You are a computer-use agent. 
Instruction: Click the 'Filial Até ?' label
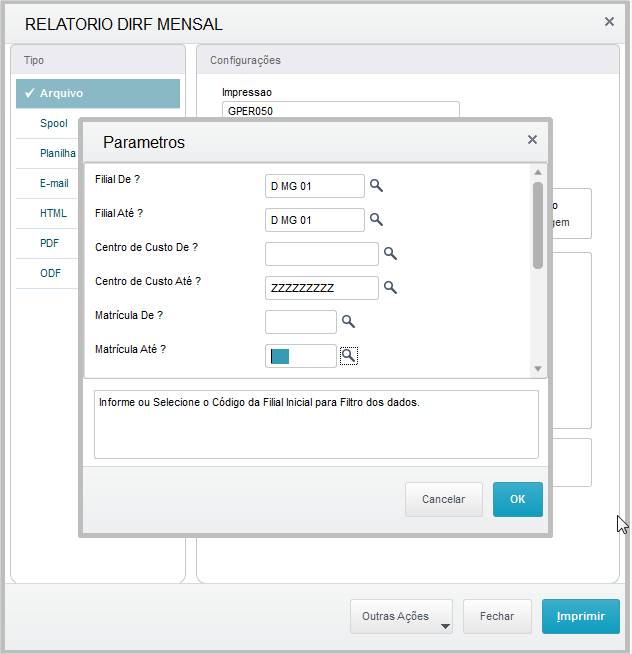[119, 214]
